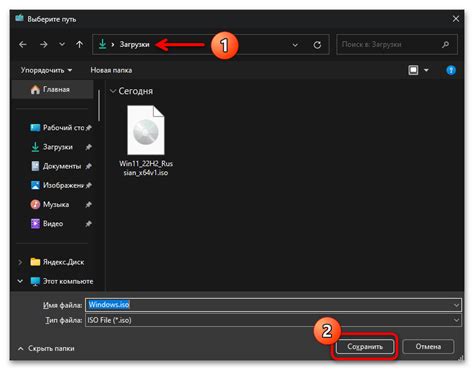Go back with the left arrow button
The height and width of the screenshot is (370, 474).
[x=23, y=44]
